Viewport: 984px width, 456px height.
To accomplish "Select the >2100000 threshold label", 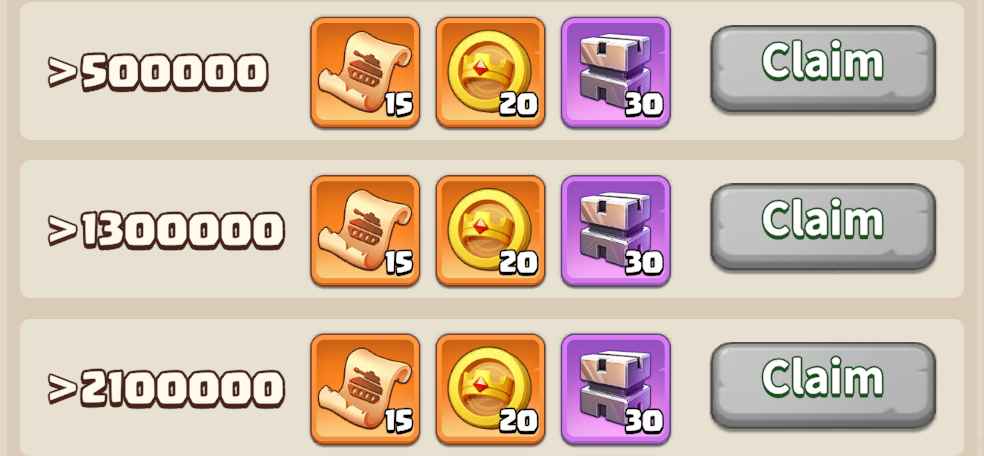I will [166, 389].
